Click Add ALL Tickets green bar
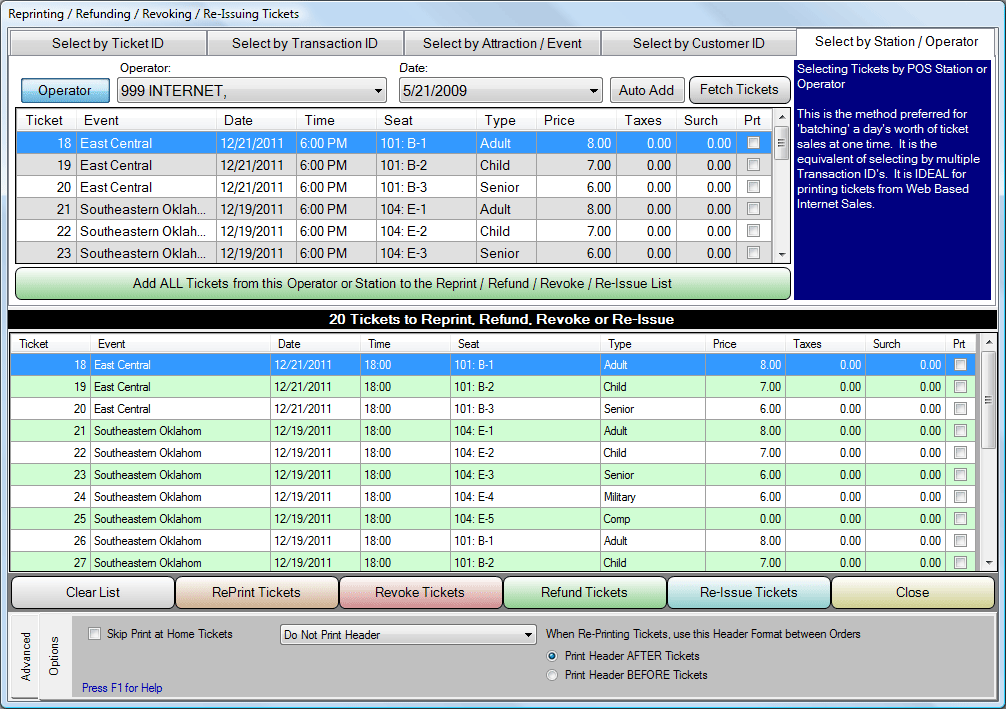The width and height of the screenshot is (1006, 709). pos(402,283)
